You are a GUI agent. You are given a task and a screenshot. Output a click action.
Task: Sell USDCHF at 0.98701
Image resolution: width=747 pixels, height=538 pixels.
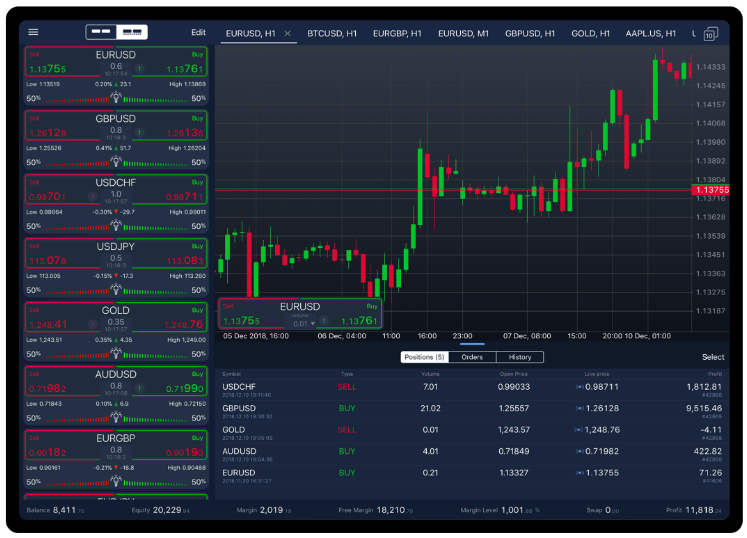[62, 190]
